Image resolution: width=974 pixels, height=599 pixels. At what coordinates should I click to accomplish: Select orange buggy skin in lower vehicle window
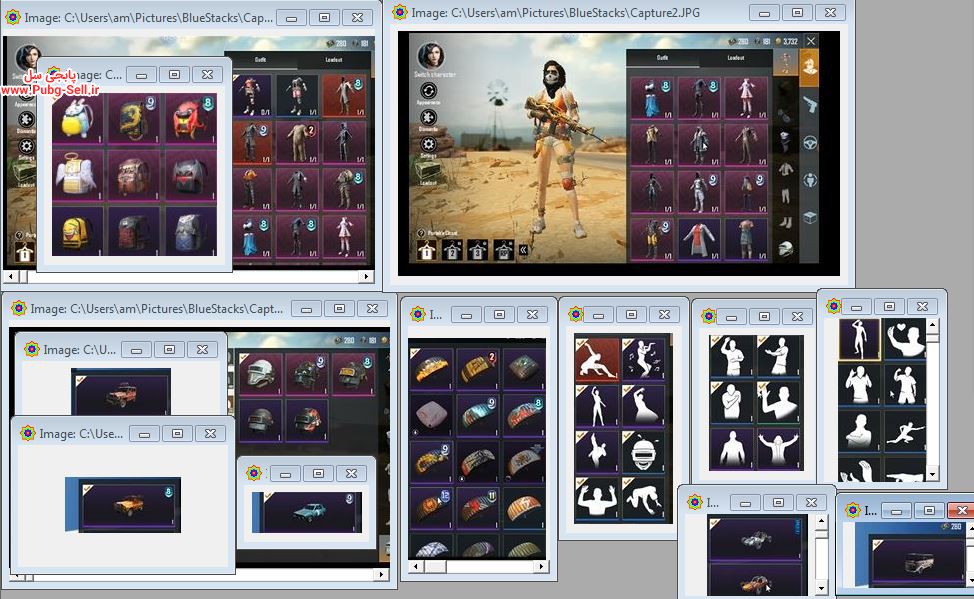pos(755,581)
